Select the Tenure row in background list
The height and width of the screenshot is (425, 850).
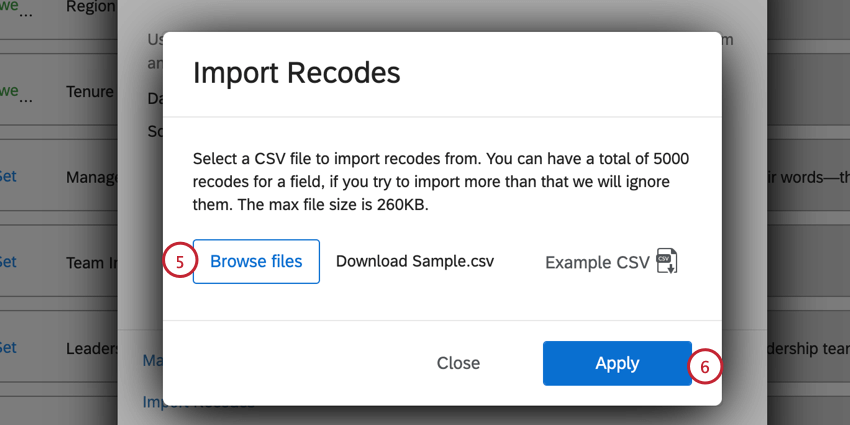click(x=90, y=92)
